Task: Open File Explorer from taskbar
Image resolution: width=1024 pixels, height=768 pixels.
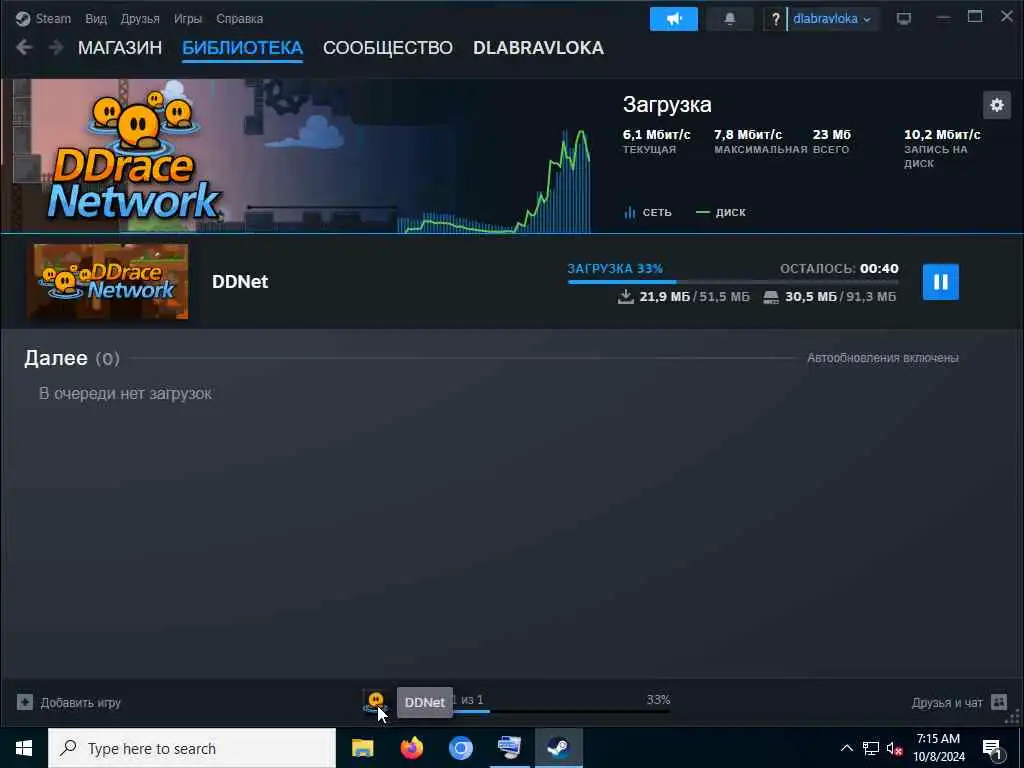Action: click(x=362, y=748)
